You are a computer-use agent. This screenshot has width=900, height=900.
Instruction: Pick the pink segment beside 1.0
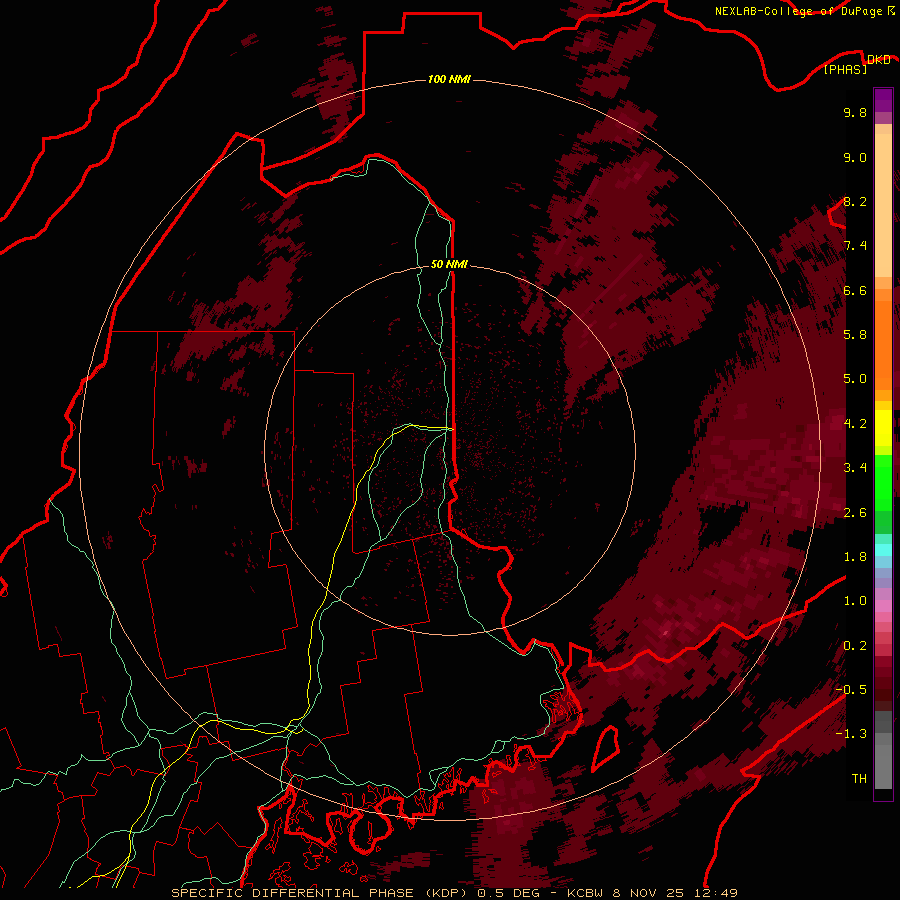tap(883, 606)
